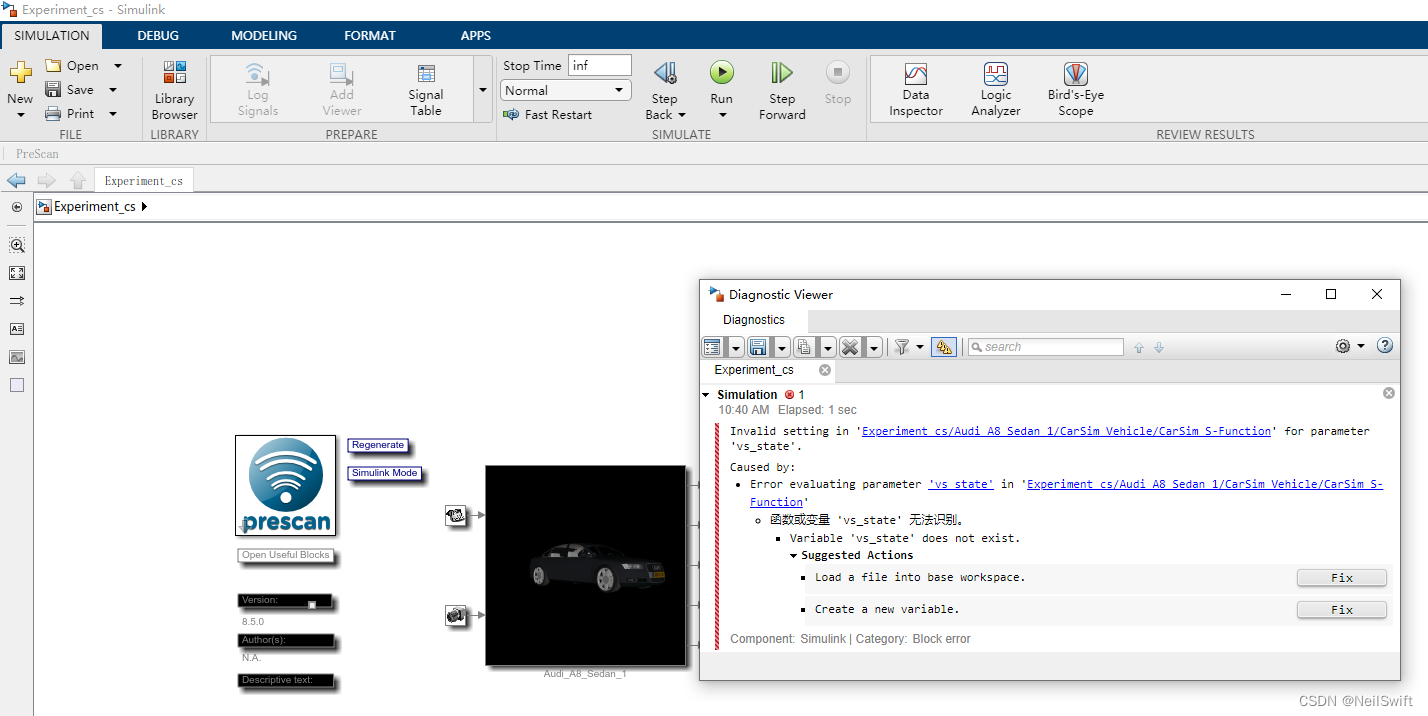Viewport: 1428px width, 716px height.
Task: Clear diagnostics with the X icon
Action: pyautogui.click(x=850, y=347)
